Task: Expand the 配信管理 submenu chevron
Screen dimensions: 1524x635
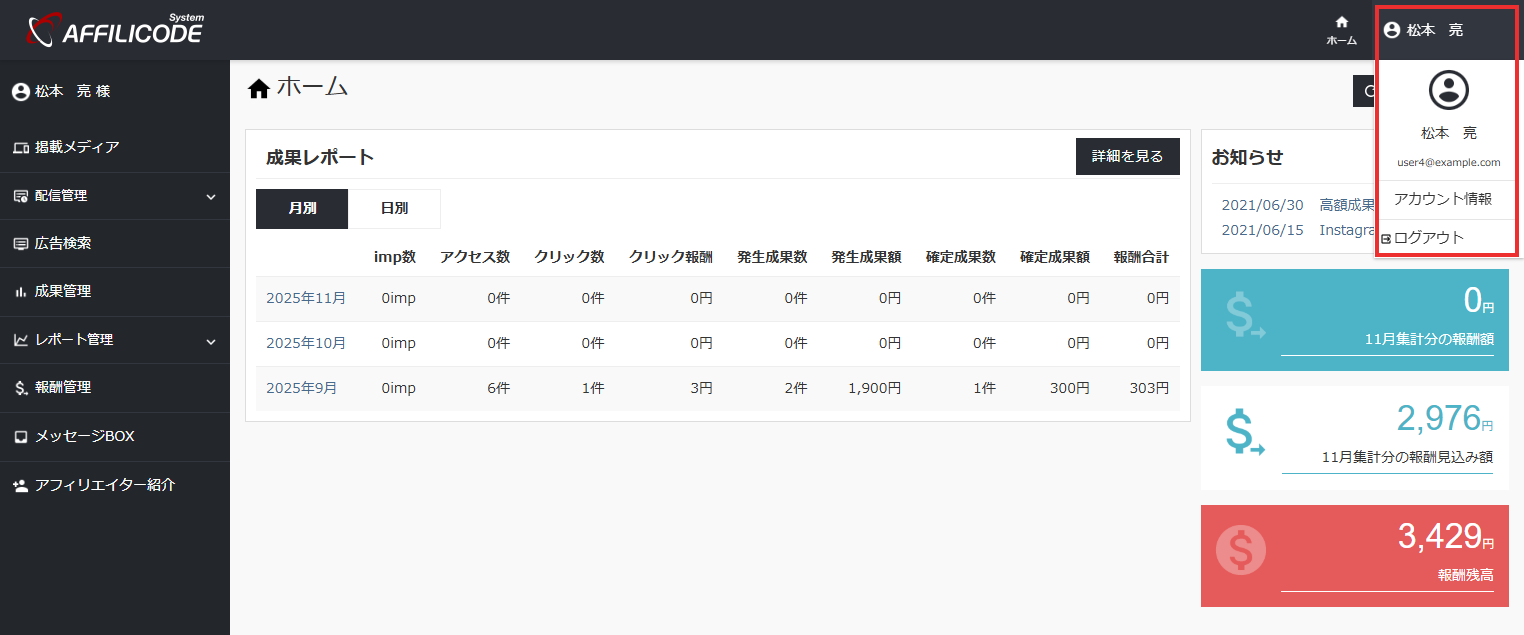Action: click(211, 197)
